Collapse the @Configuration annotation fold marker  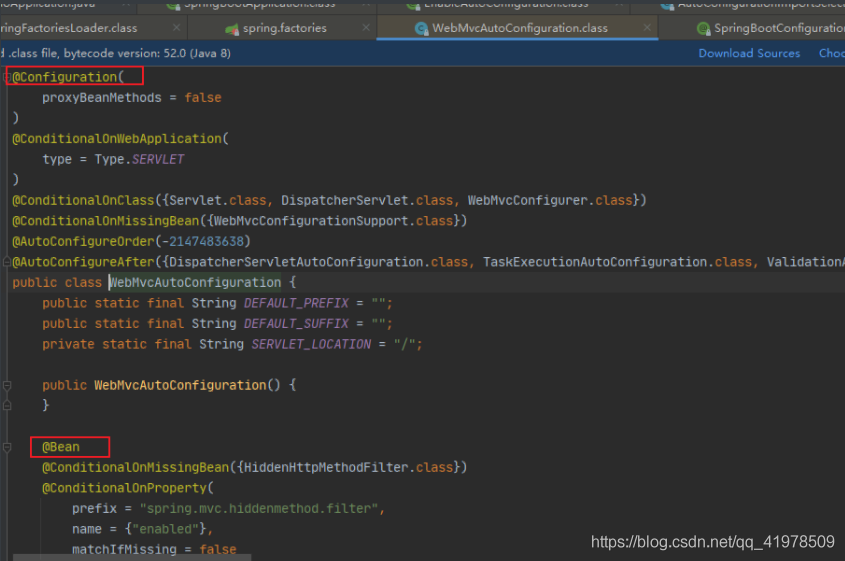coord(7,77)
